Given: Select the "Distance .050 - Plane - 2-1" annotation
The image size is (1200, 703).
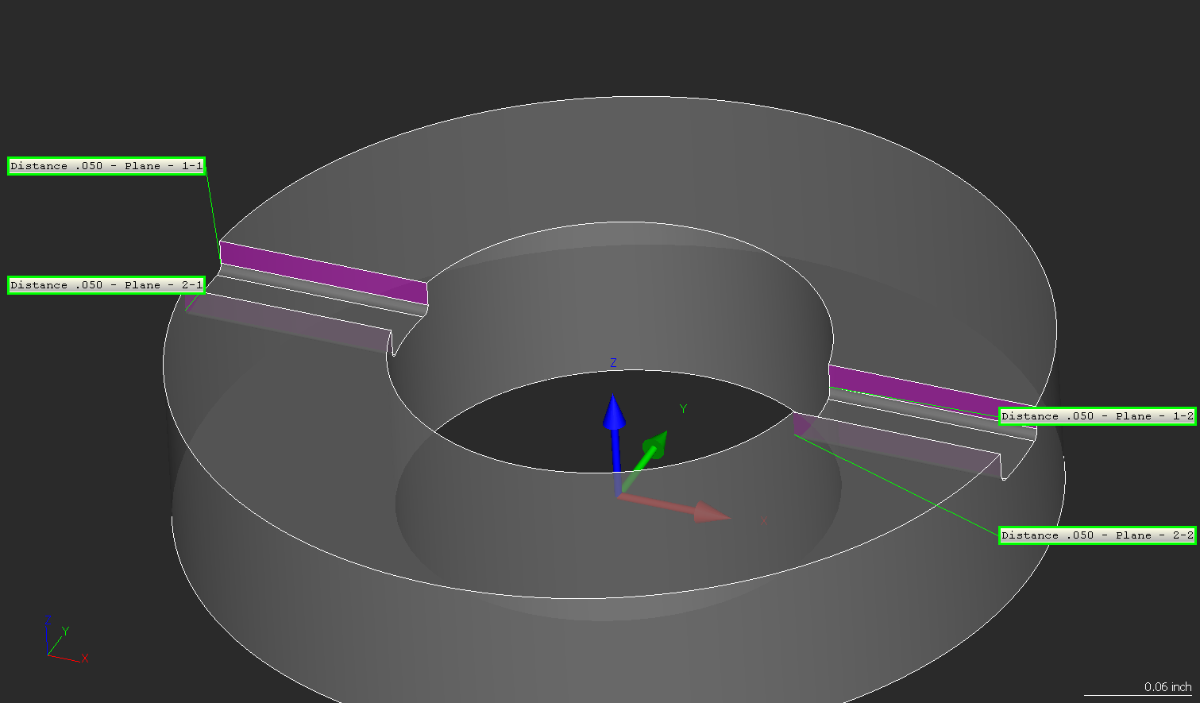Looking at the screenshot, I should tap(107, 285).
